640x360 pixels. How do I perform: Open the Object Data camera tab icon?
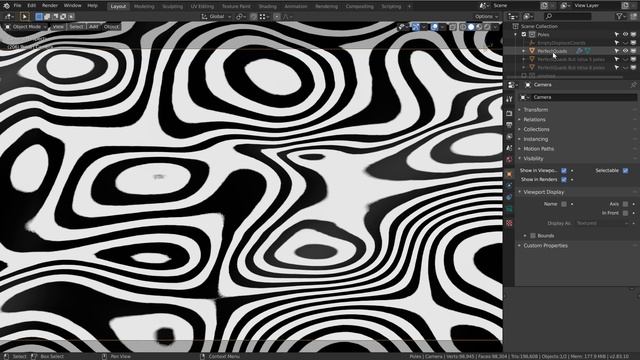(x=509, y=209)
